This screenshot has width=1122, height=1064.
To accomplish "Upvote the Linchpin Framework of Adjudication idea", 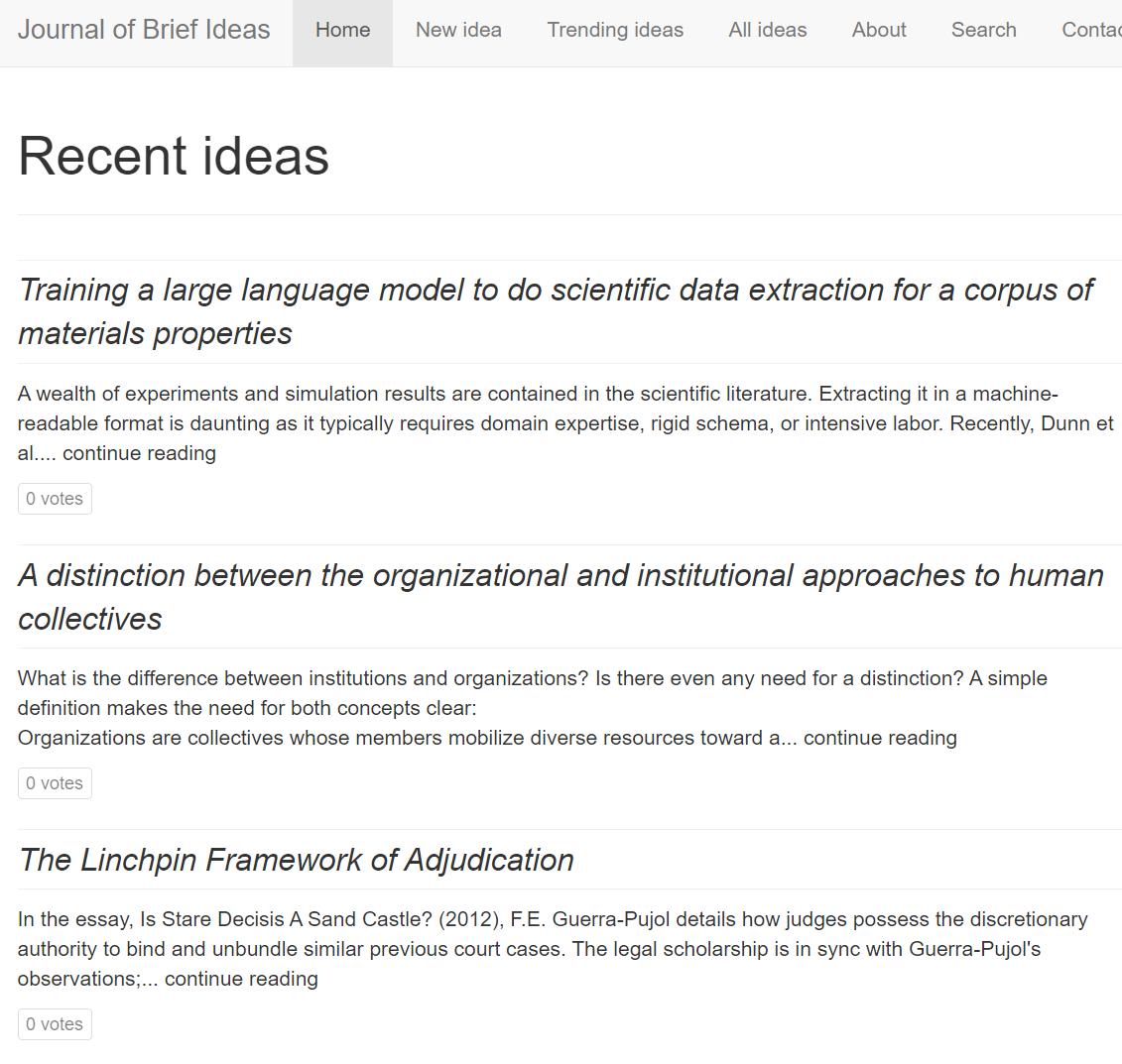I will 55,1024.
